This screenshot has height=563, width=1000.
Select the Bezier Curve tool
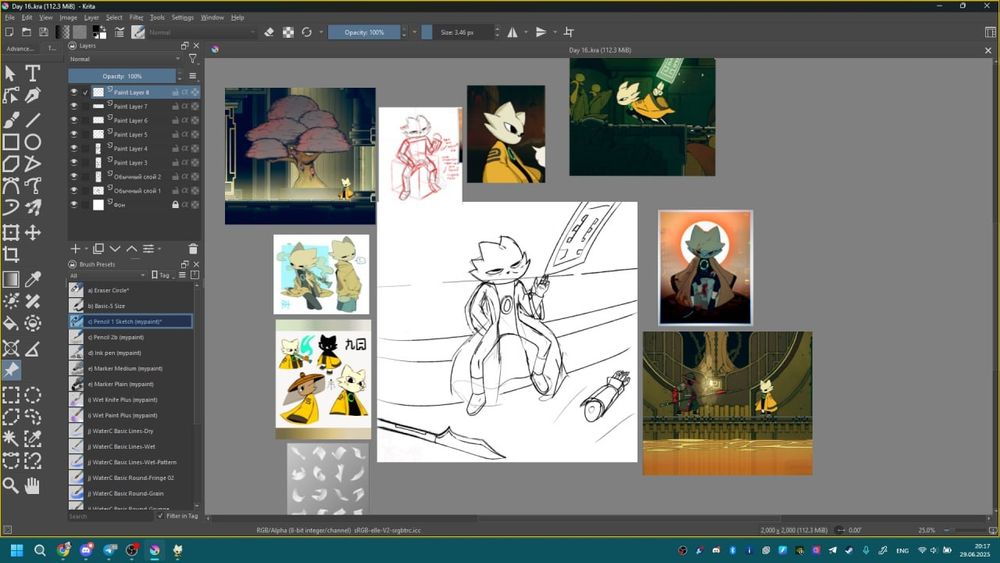tap(11, 186)
